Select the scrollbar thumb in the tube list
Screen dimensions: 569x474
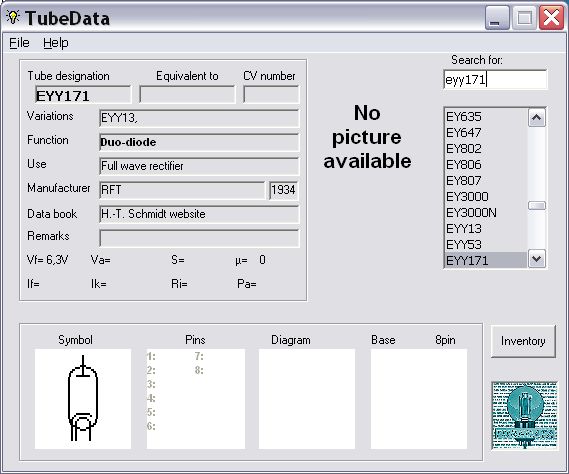537,206
